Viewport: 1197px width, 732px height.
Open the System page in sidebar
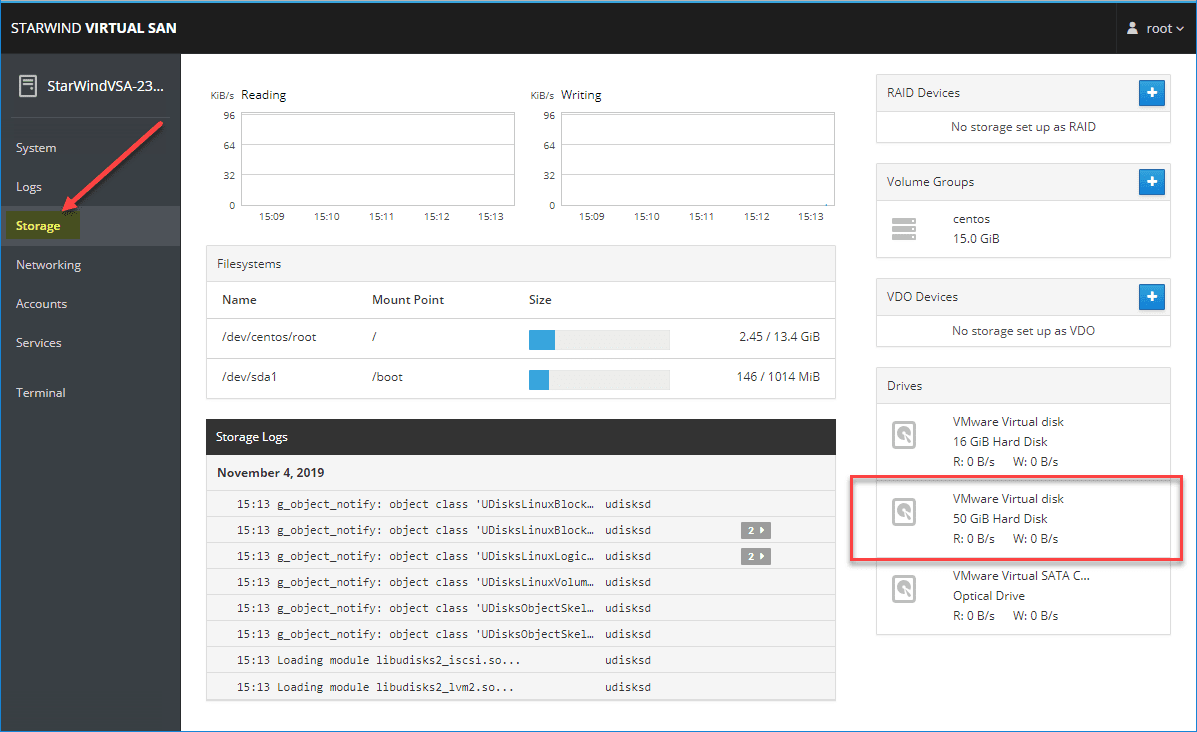point(36,148)
